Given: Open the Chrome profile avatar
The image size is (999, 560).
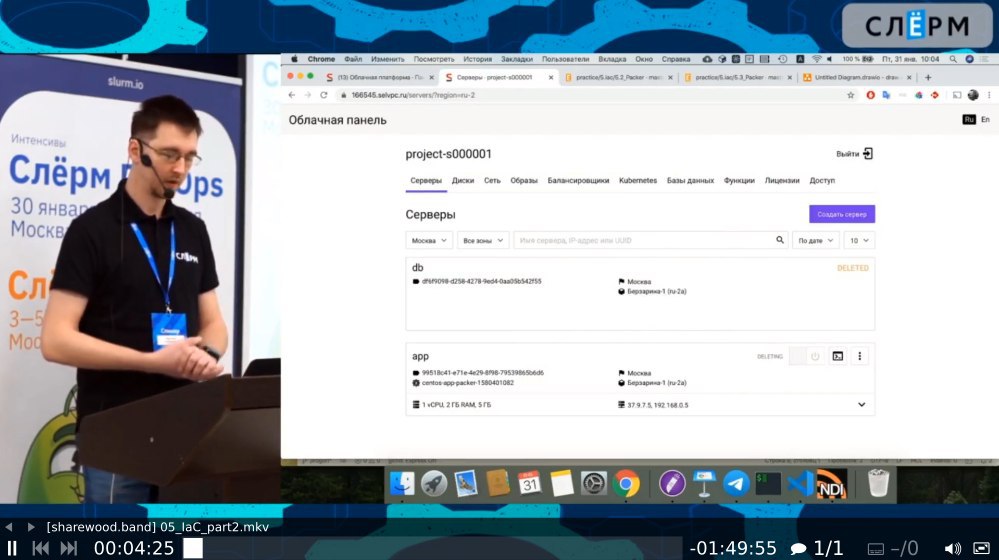Looking at the screenshot, I should [x=973, y=95].
